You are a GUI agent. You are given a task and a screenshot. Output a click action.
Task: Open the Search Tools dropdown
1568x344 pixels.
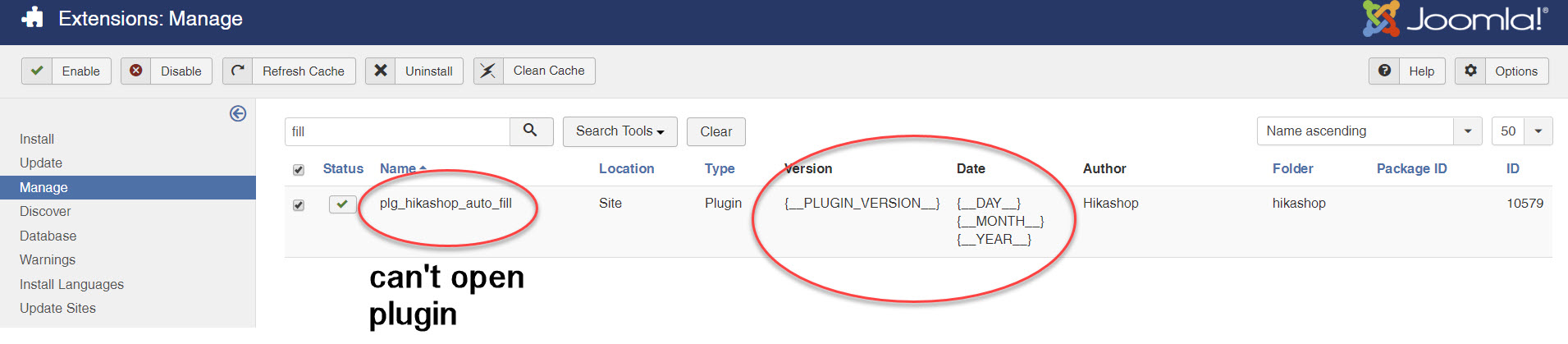tap(619, 131)
